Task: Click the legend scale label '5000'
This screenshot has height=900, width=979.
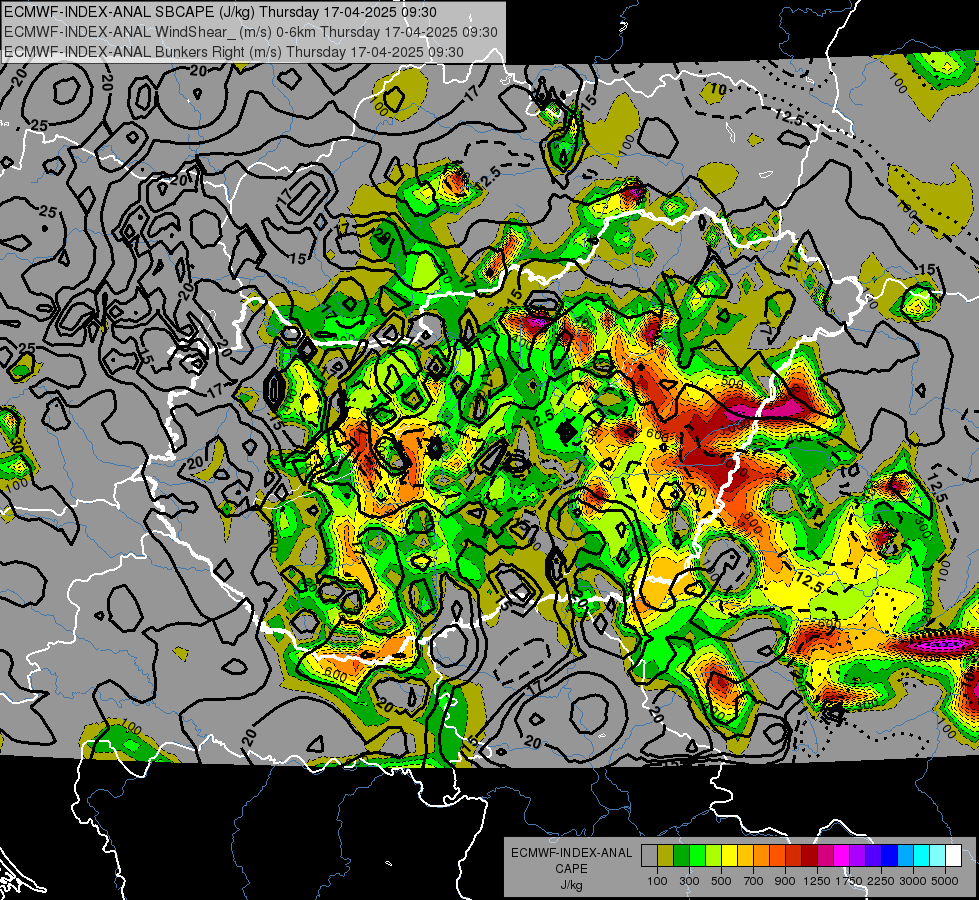Action: (945, 881)
